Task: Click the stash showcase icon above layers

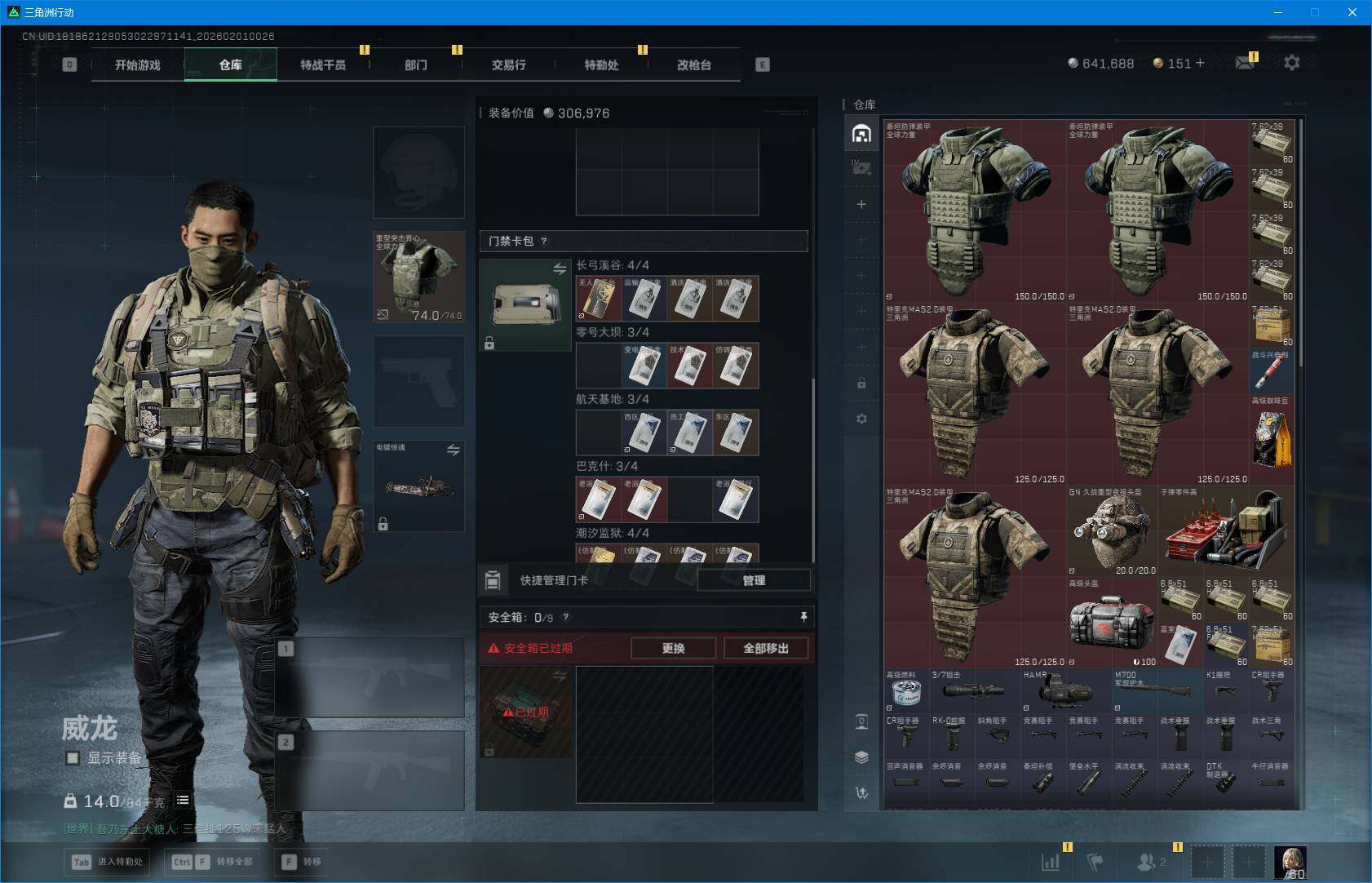Action: [x=861, y=721]
